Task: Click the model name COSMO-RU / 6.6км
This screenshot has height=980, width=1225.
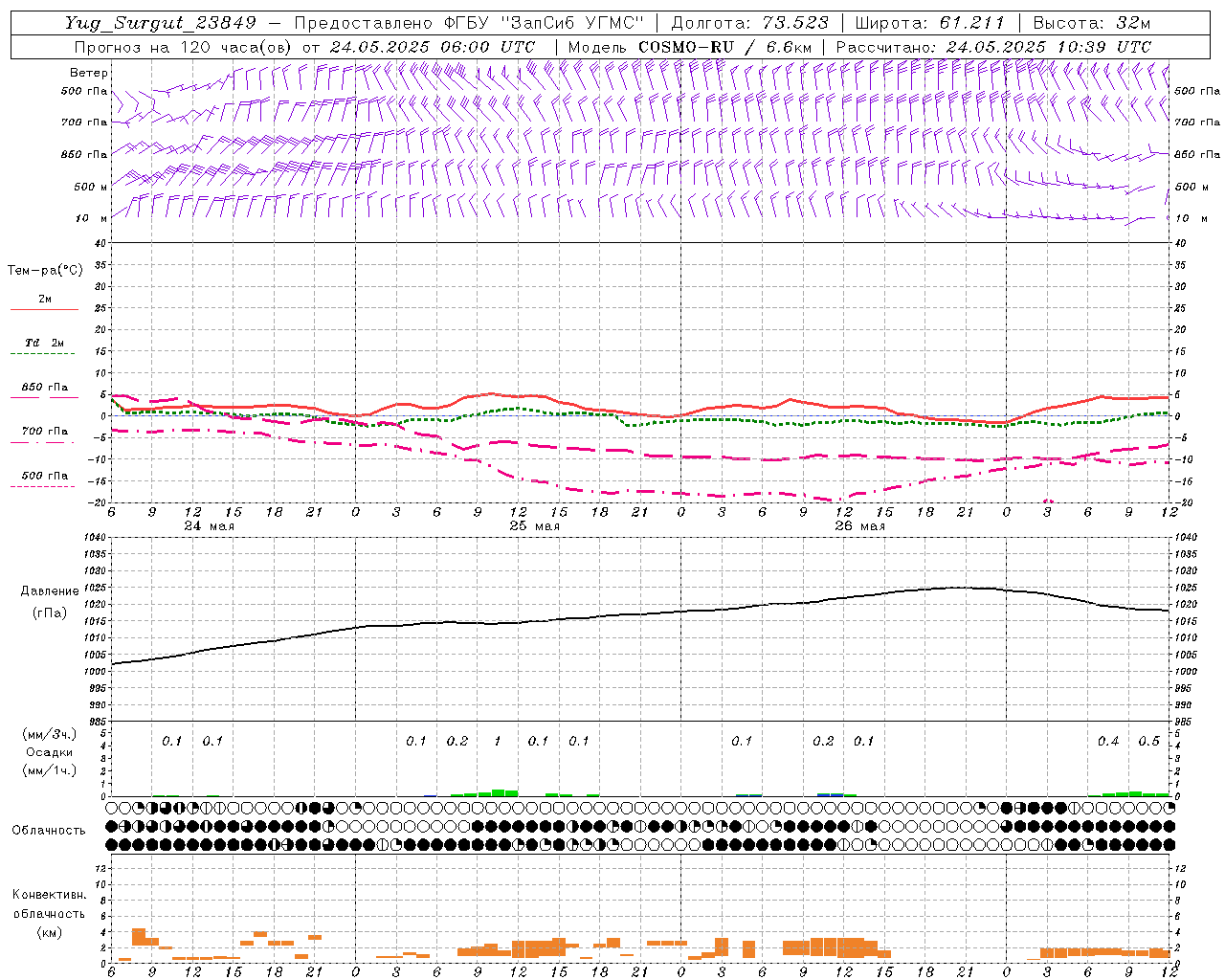Action: coord(724,47)
